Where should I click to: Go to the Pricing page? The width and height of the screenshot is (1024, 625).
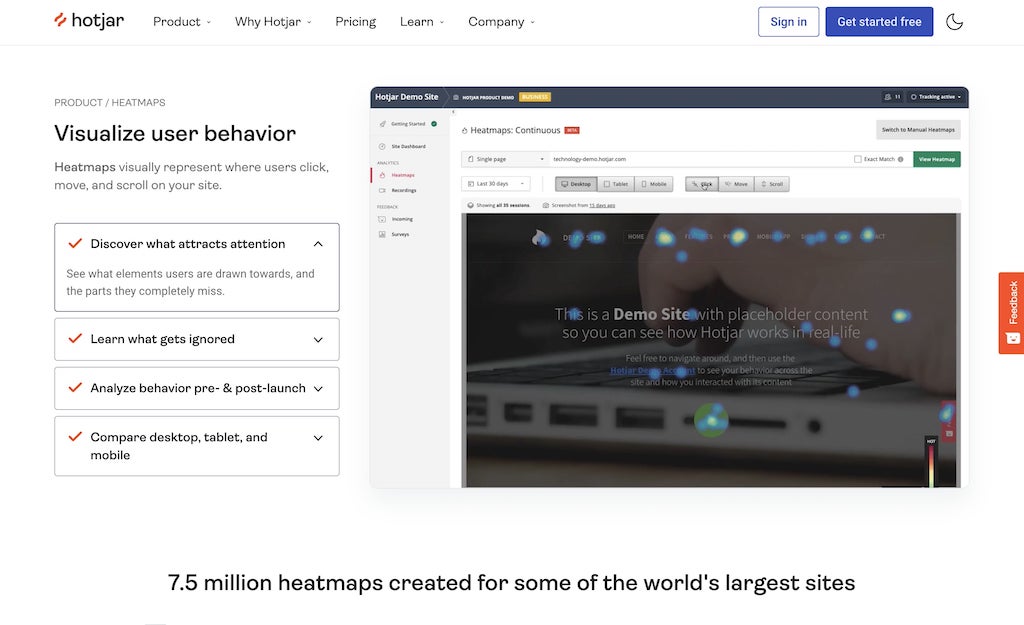tap(355, 22)
